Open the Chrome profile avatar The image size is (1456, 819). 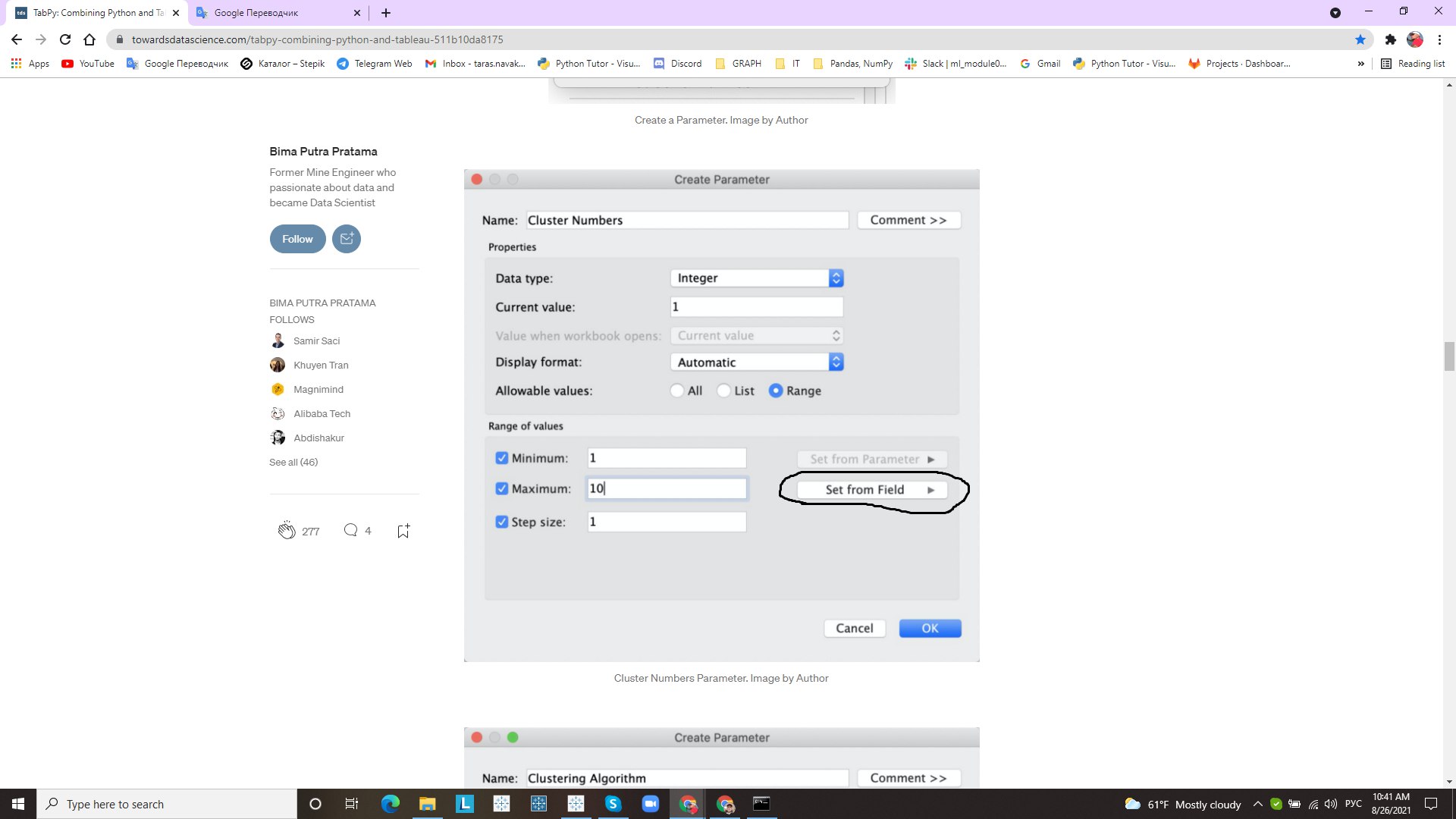click(x=1415, y=39)
